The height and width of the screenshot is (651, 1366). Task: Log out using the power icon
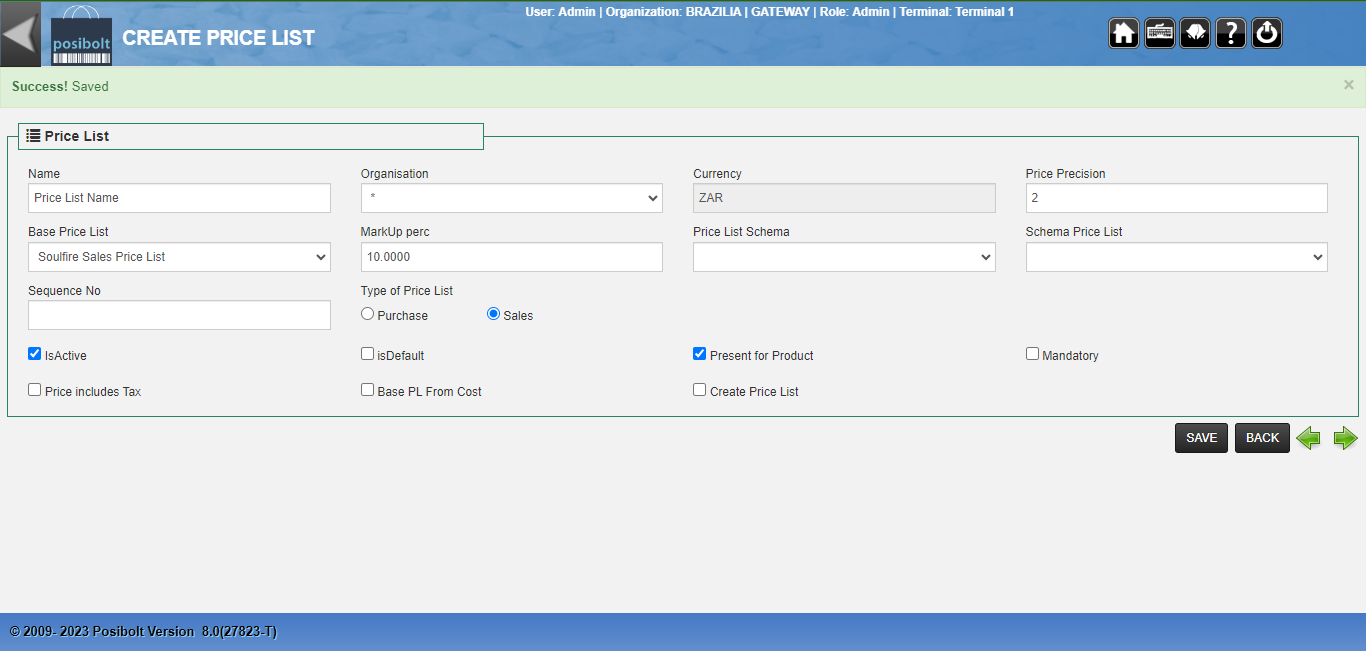coord(1267,33)
